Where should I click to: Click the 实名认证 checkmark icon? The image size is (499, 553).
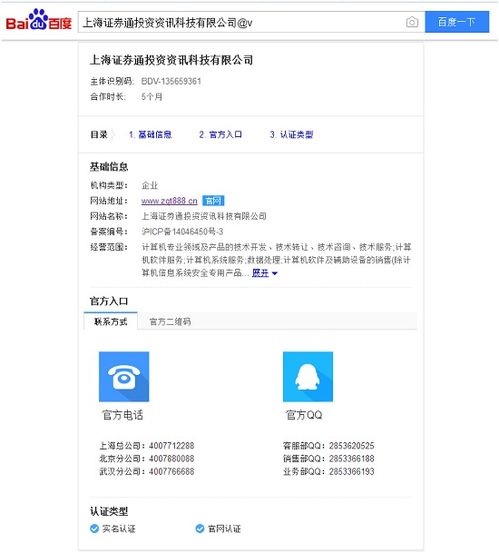click(x=94, y=528)
